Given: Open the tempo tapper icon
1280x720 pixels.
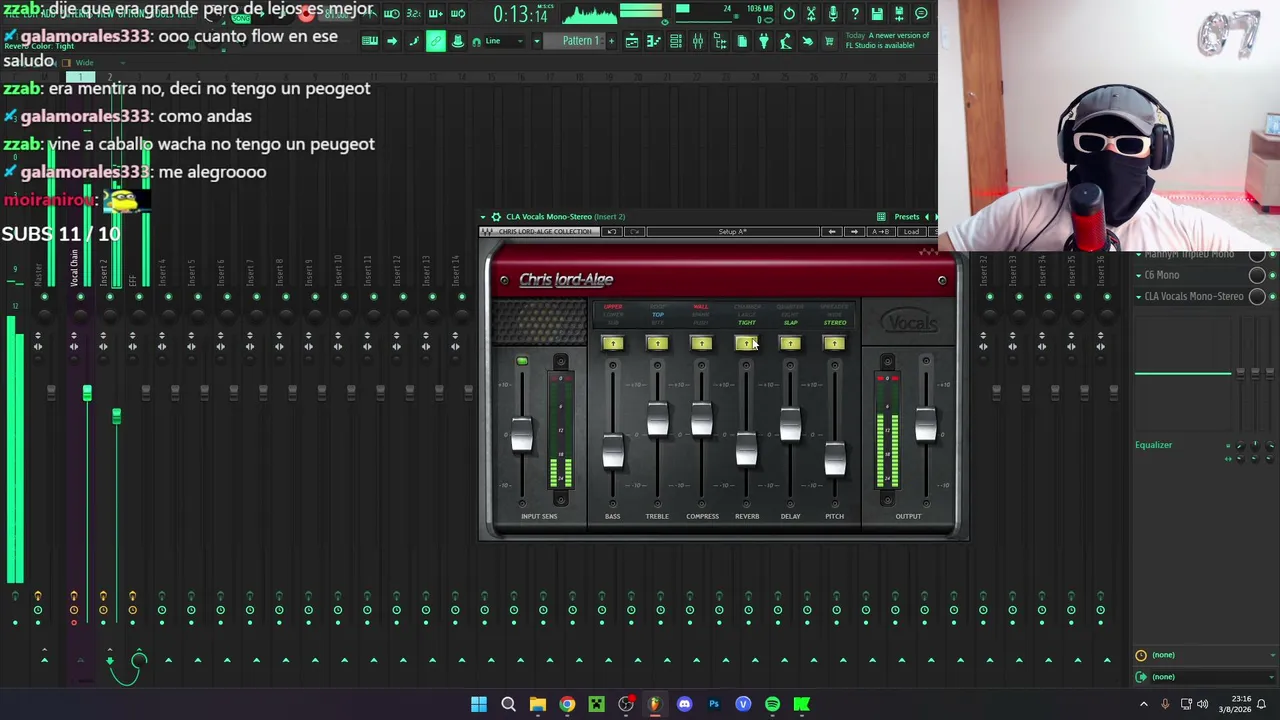Looking at the screenshot, I should (x=786, y=41).
